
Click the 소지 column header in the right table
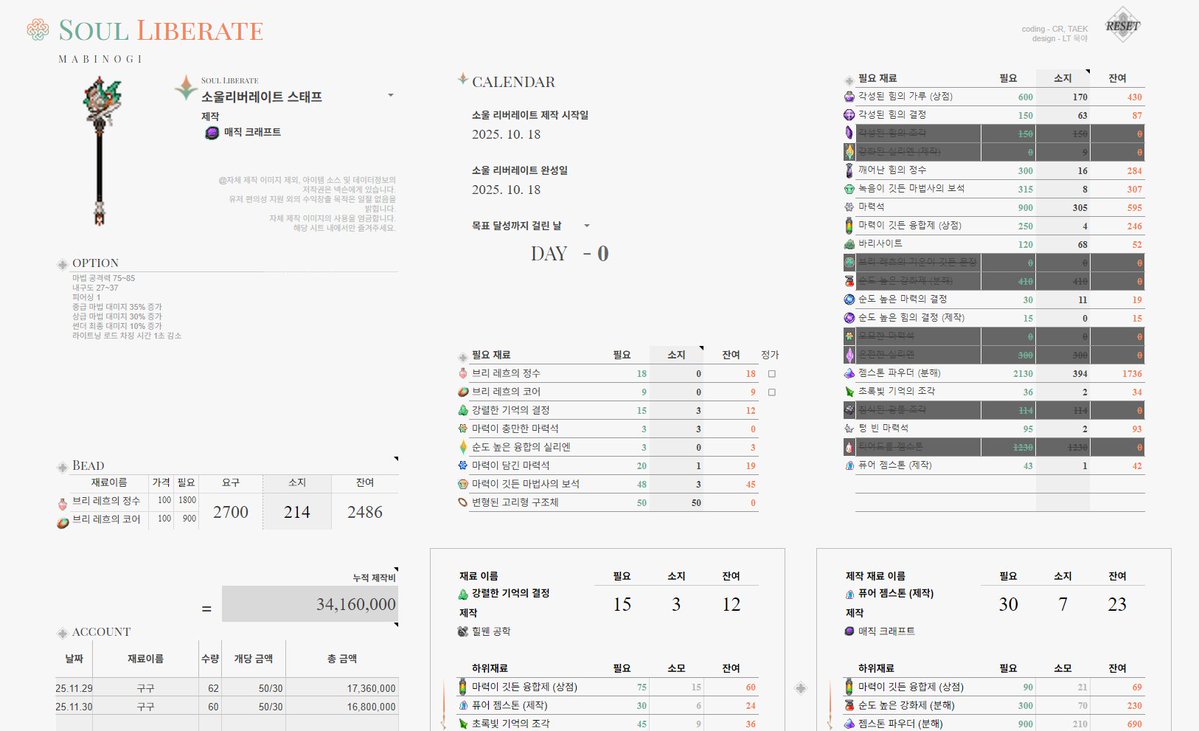(x=1063, y=78)
